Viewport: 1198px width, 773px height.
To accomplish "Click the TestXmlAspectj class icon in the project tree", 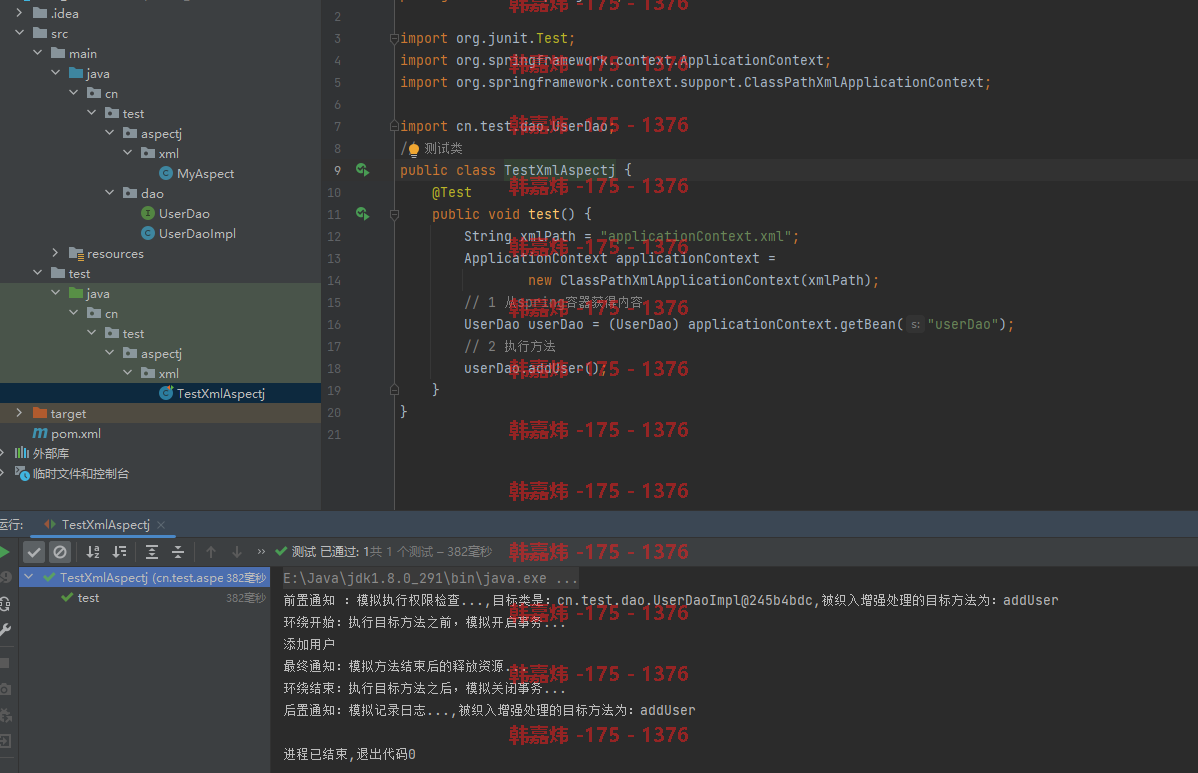I will click(x=166, y=393).
